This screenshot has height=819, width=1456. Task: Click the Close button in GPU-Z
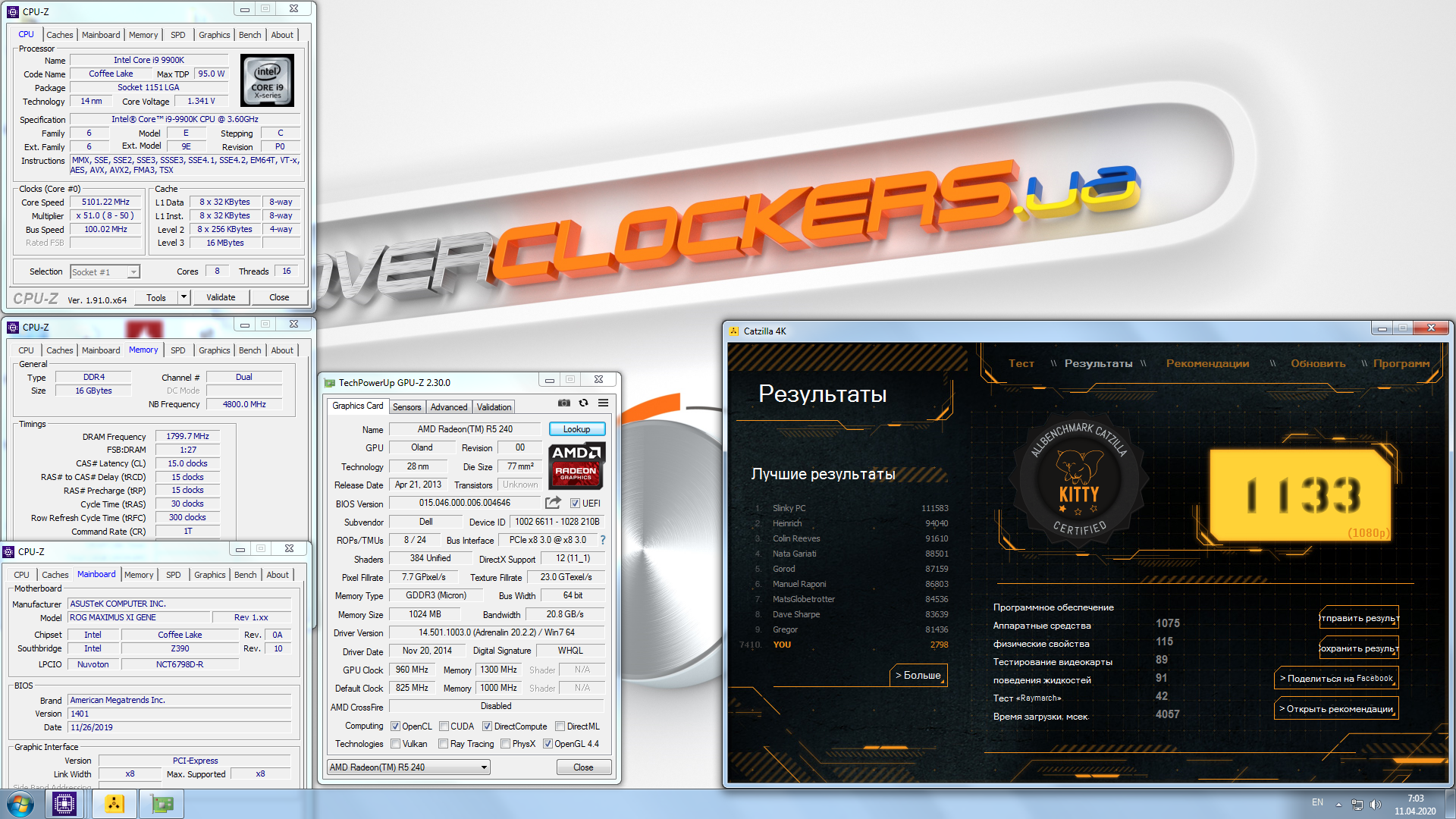pos(583,767)
